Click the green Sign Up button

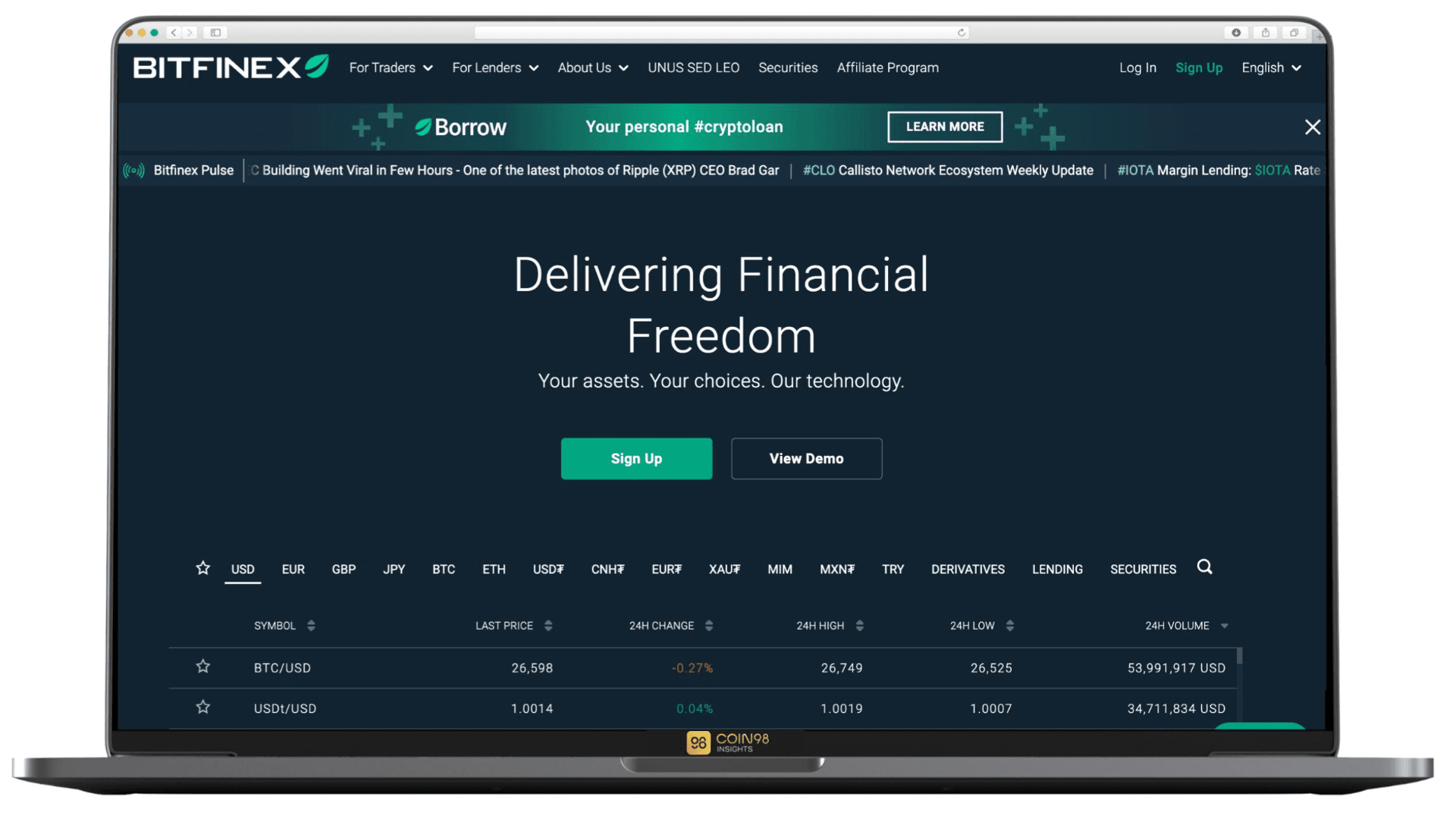[636, 458]
